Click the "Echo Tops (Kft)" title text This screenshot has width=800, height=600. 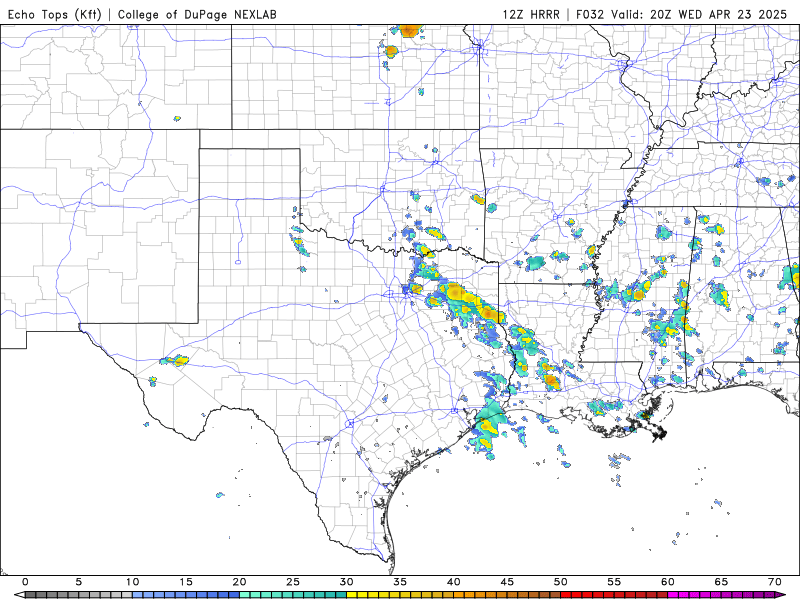point(55,14)
